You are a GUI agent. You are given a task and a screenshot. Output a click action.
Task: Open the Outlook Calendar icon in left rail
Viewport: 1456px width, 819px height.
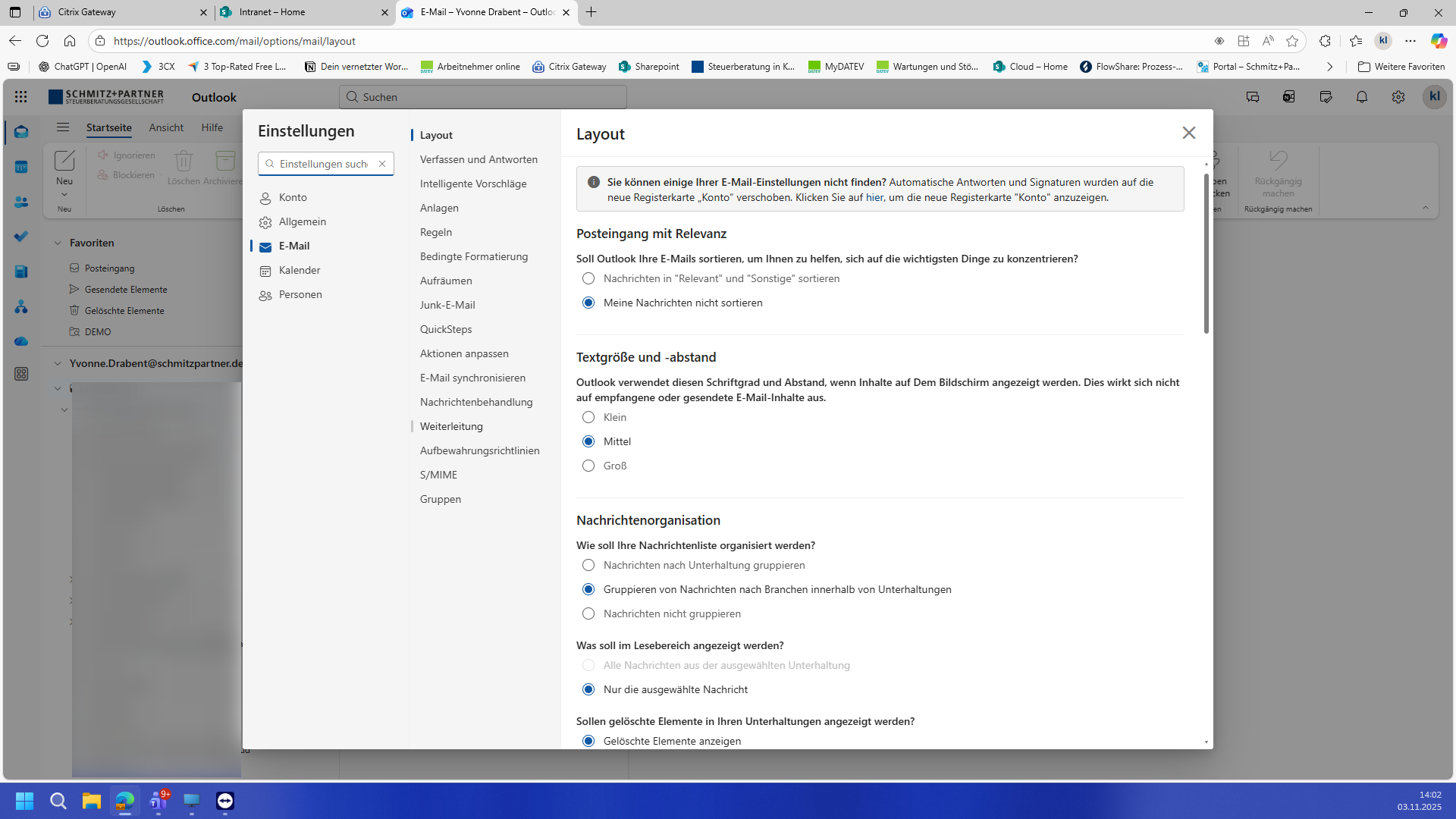point(21,168)
